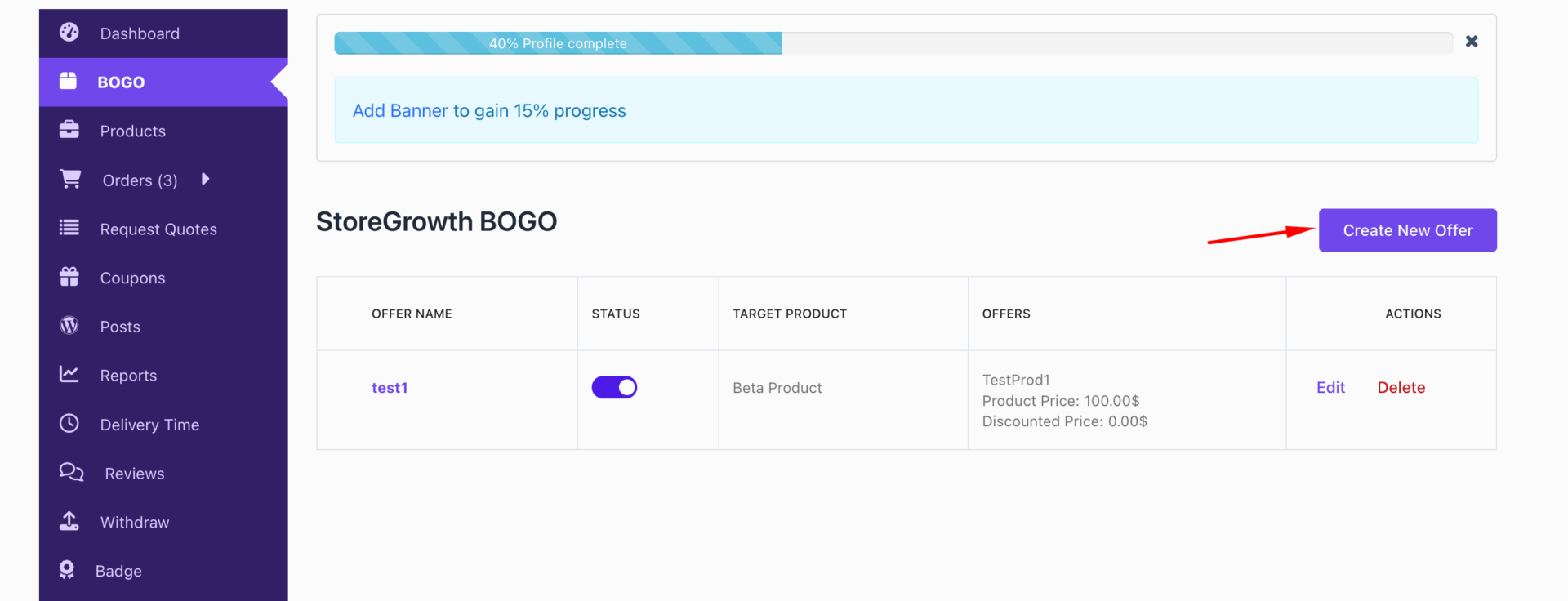Go to Products menu item
1568x601 pixels.
coord(163,131)
